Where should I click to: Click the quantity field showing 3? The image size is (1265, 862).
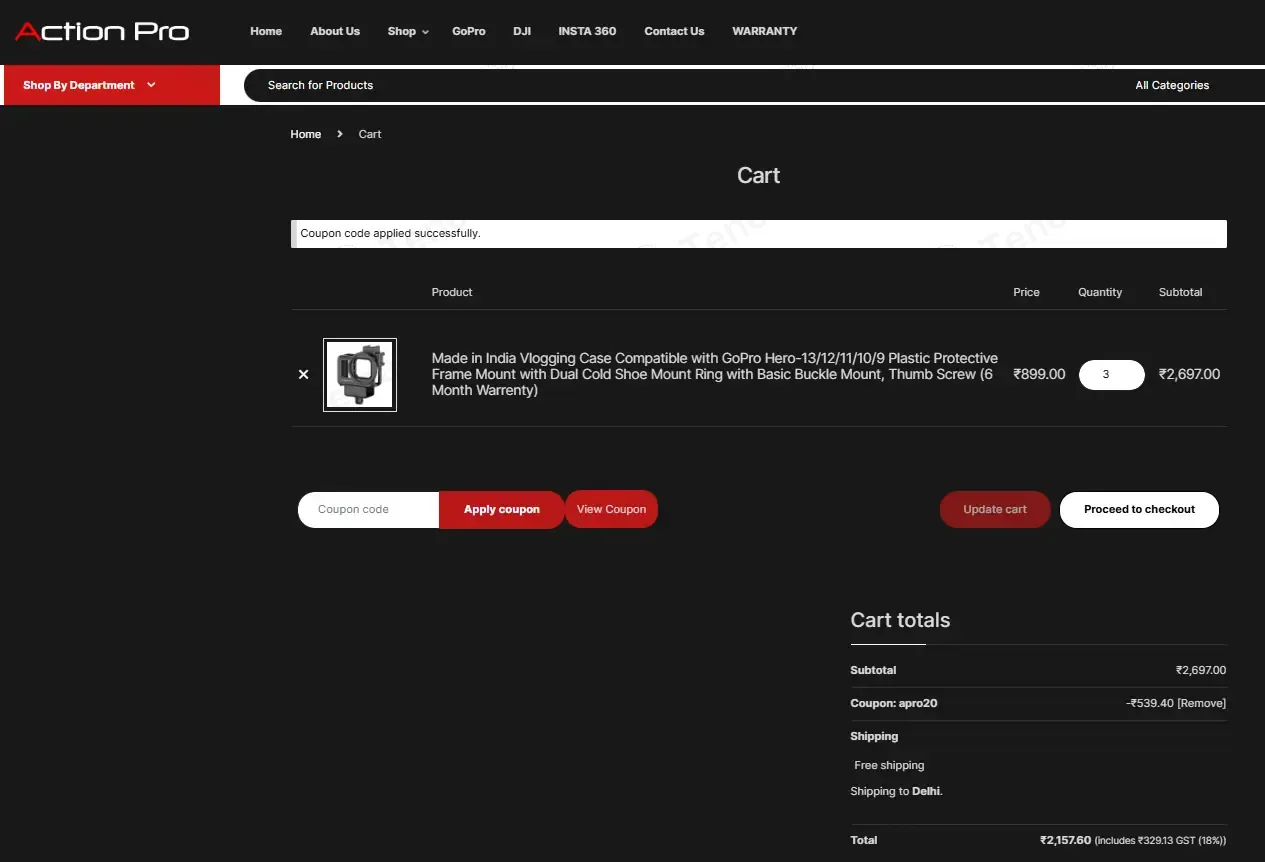(x=1111, y=375)
